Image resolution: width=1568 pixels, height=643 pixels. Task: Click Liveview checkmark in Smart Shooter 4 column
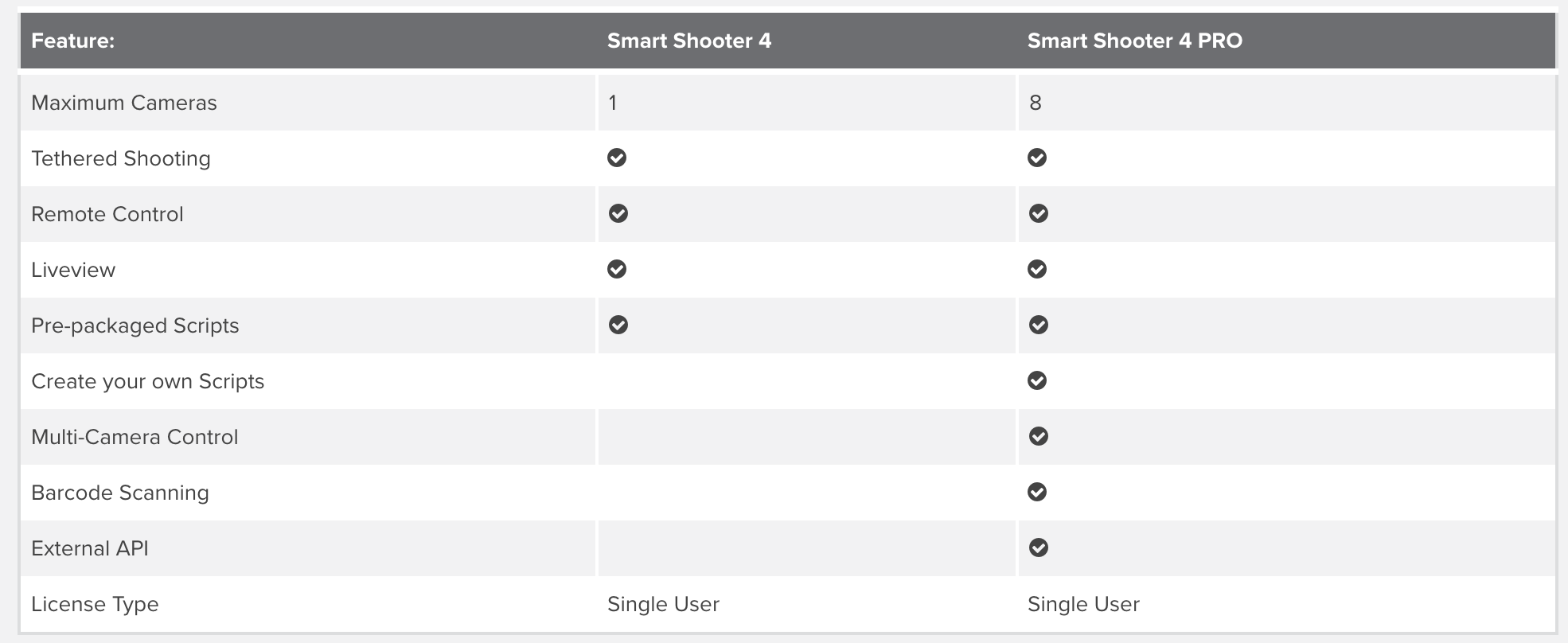tap(617, 269)
